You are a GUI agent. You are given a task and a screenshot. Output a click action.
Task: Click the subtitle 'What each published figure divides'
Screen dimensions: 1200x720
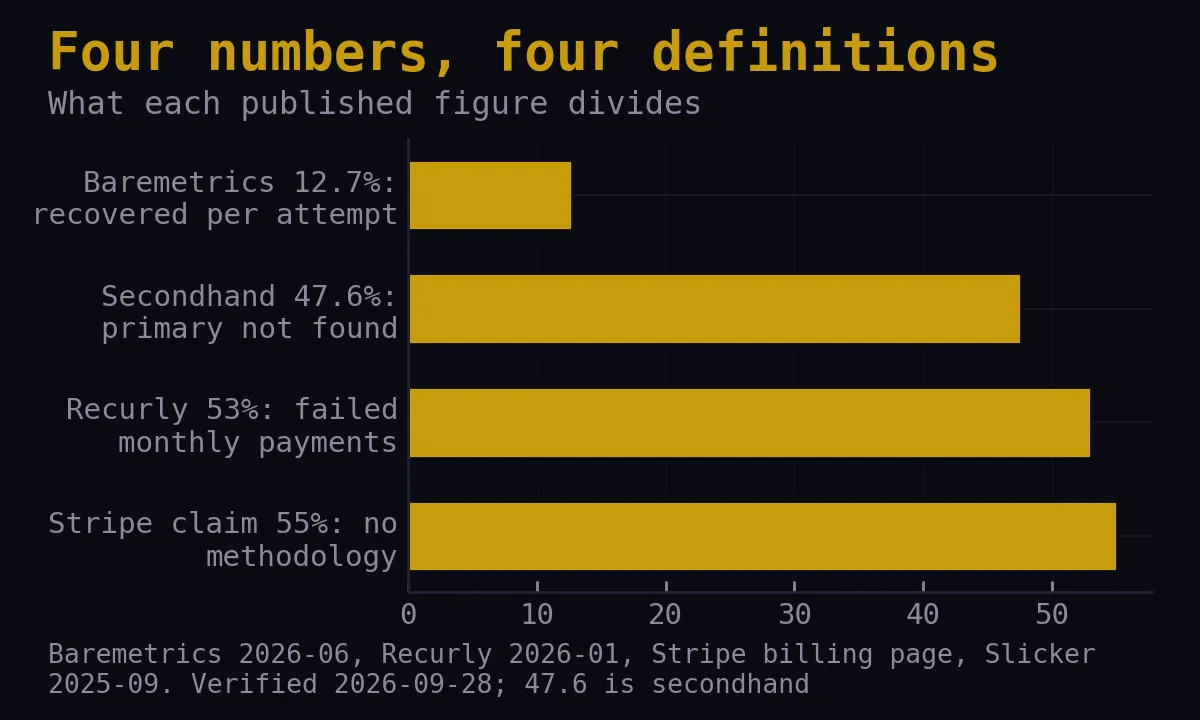coord(375,104)
